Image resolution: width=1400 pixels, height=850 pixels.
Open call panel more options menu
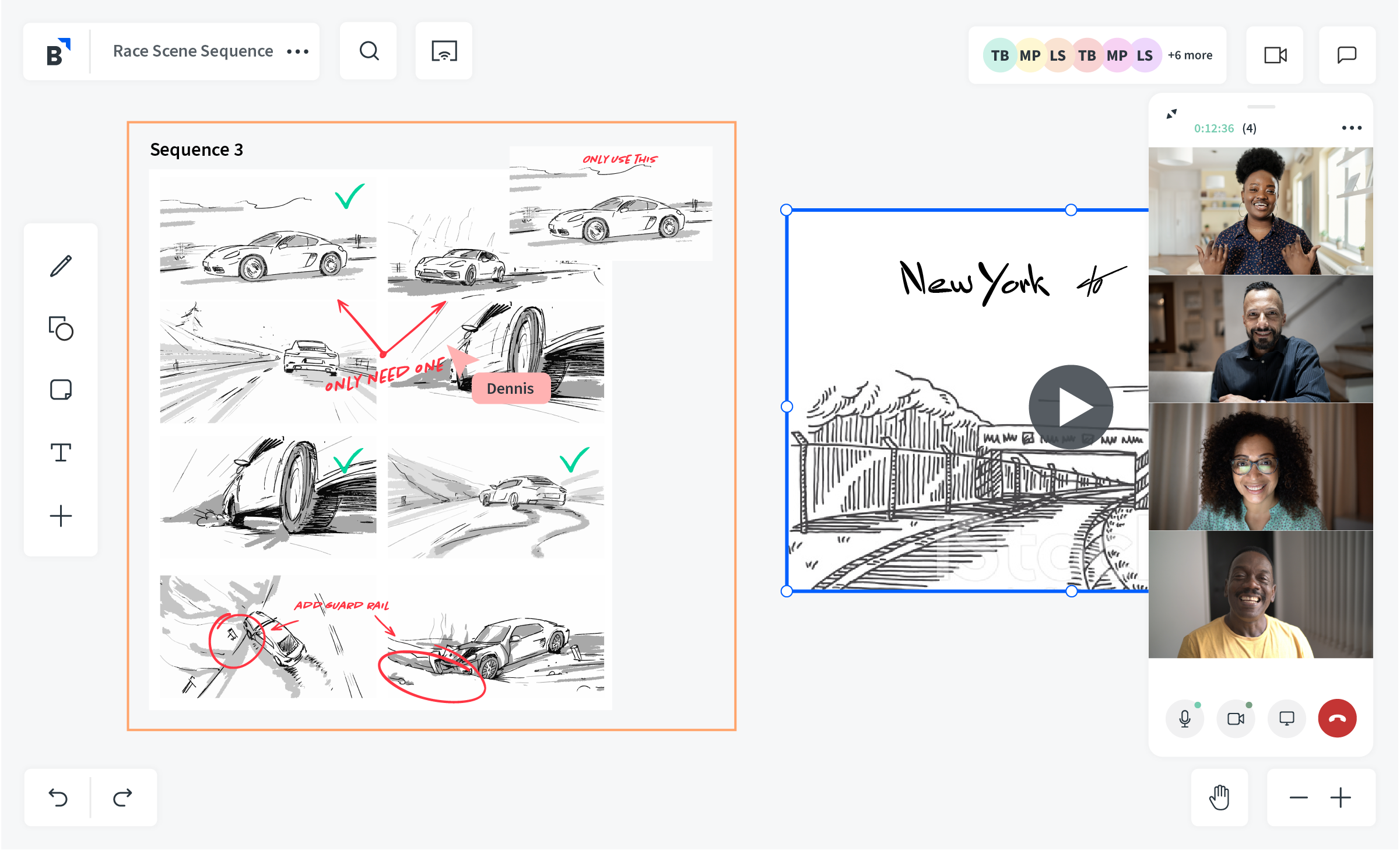pos(1351,128)
